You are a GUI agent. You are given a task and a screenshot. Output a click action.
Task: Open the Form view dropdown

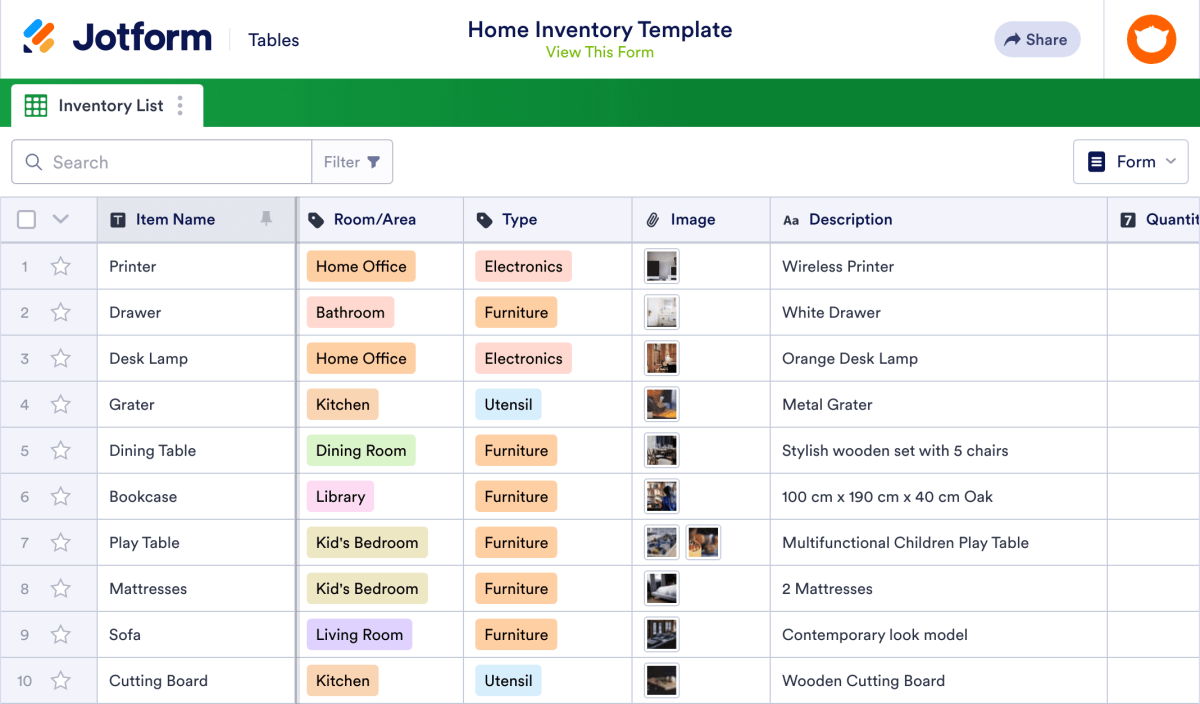tap(1130, 161)
